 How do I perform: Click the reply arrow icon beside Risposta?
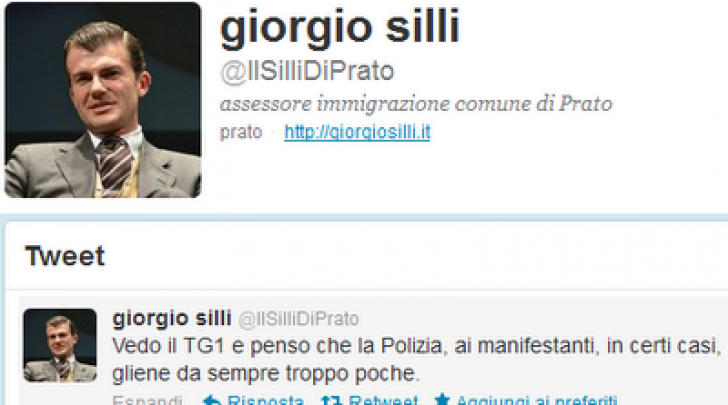(212, 400)
